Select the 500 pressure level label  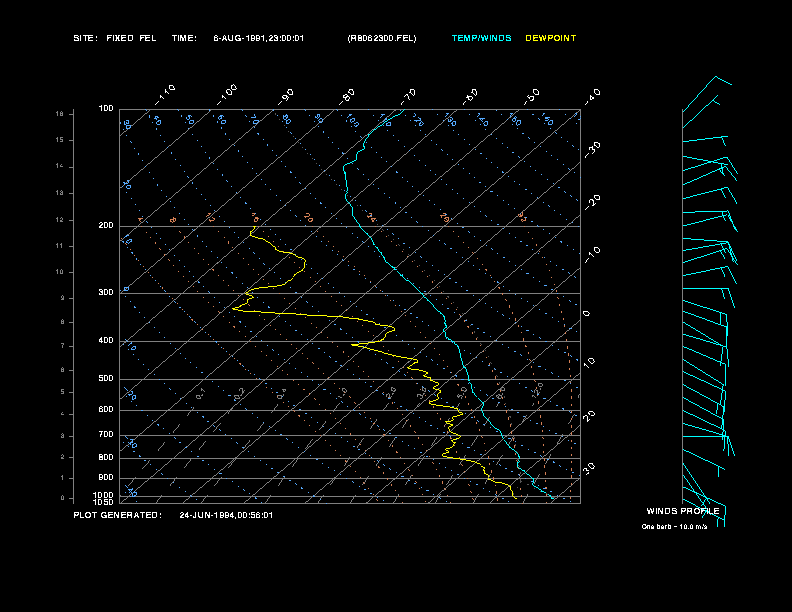pyautogui.click(x=106, y=379)
